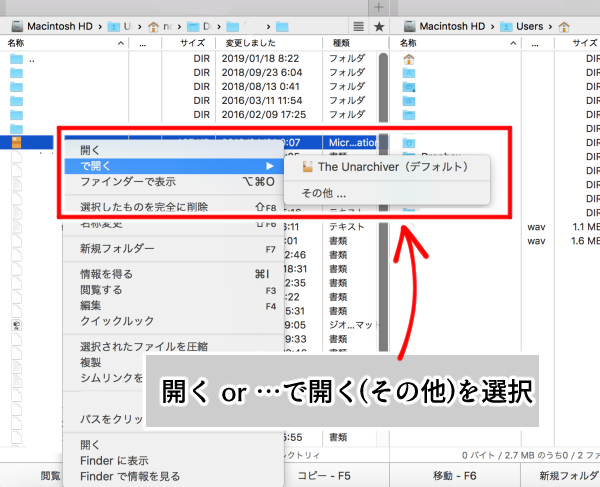Choose The Unarchiver (デフォルト) in the submenu
The width and height of the screenshot is (600, 487).
click(x=387, y=167)
